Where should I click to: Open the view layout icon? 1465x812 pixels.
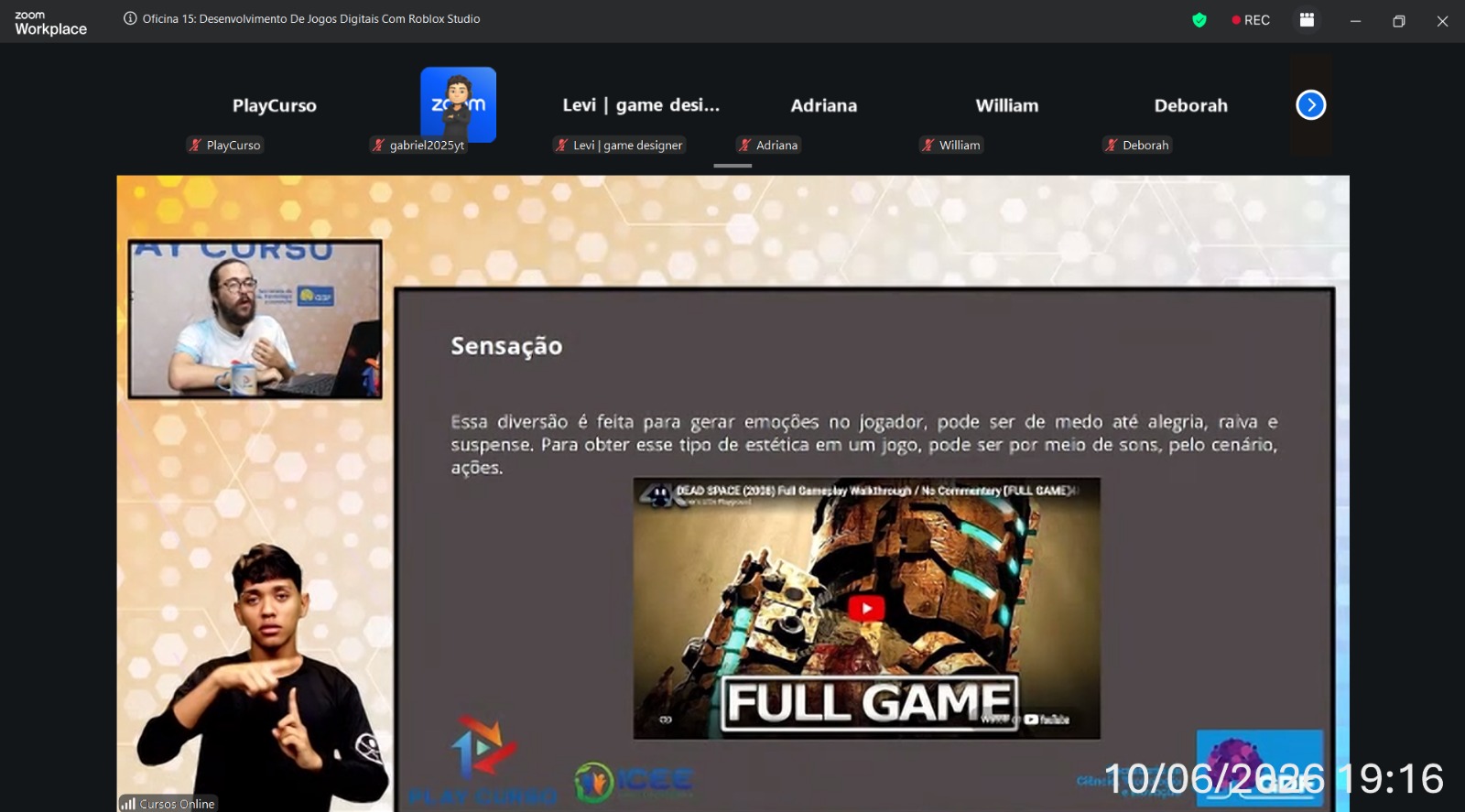pos(1307,19)
